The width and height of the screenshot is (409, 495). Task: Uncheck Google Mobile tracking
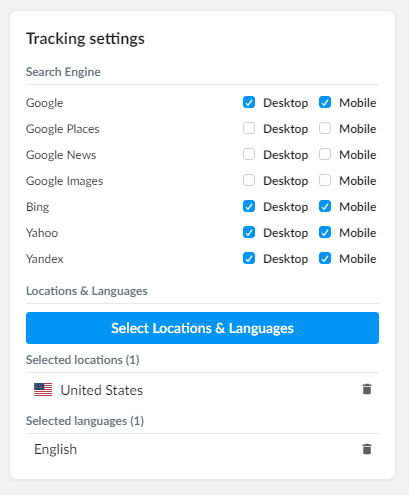coord(325,102)
